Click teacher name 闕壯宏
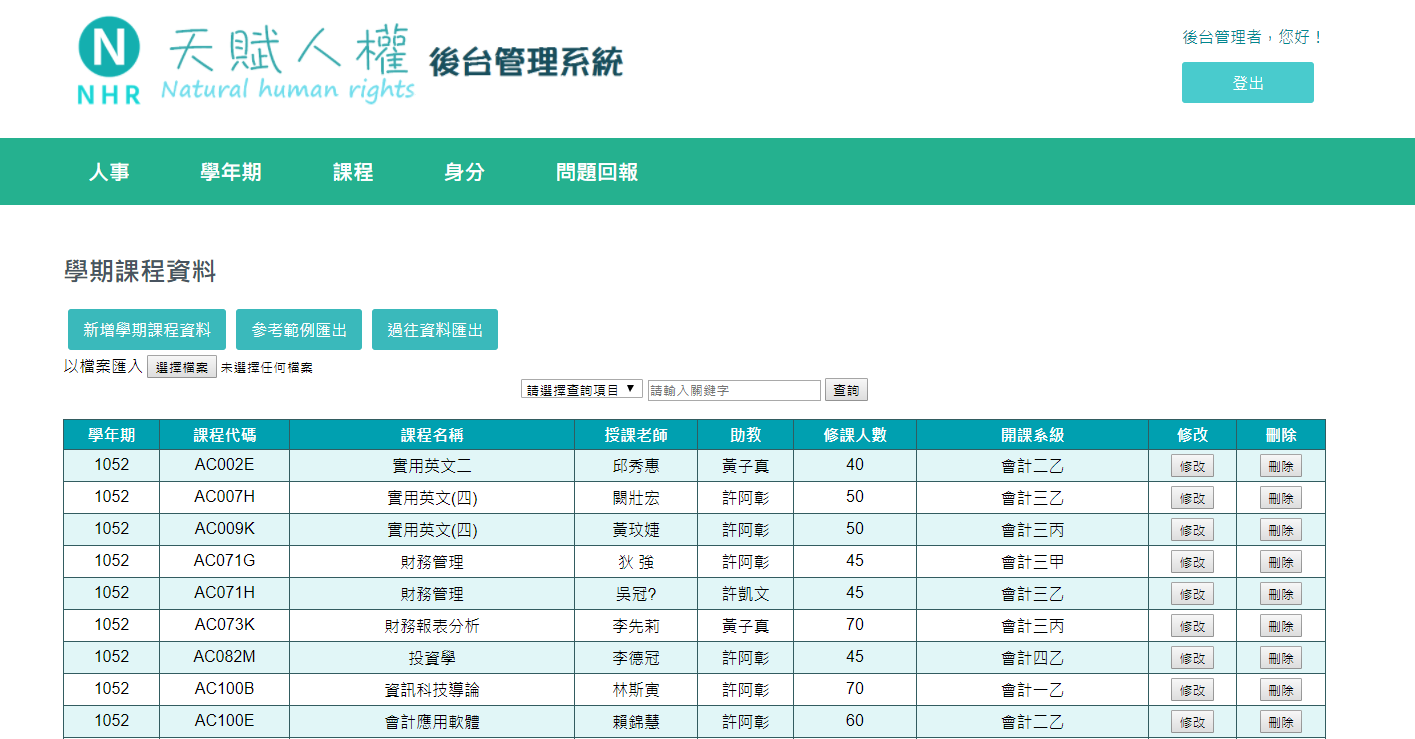 [636, 498]
